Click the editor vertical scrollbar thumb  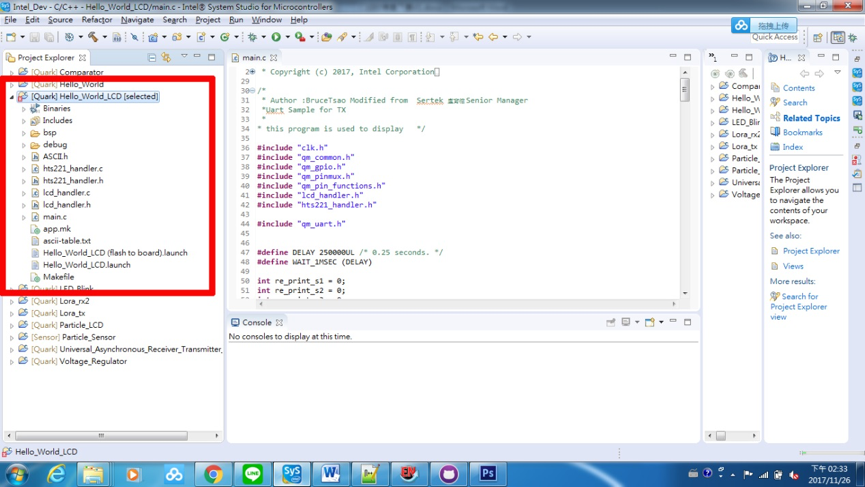(685, 90)
